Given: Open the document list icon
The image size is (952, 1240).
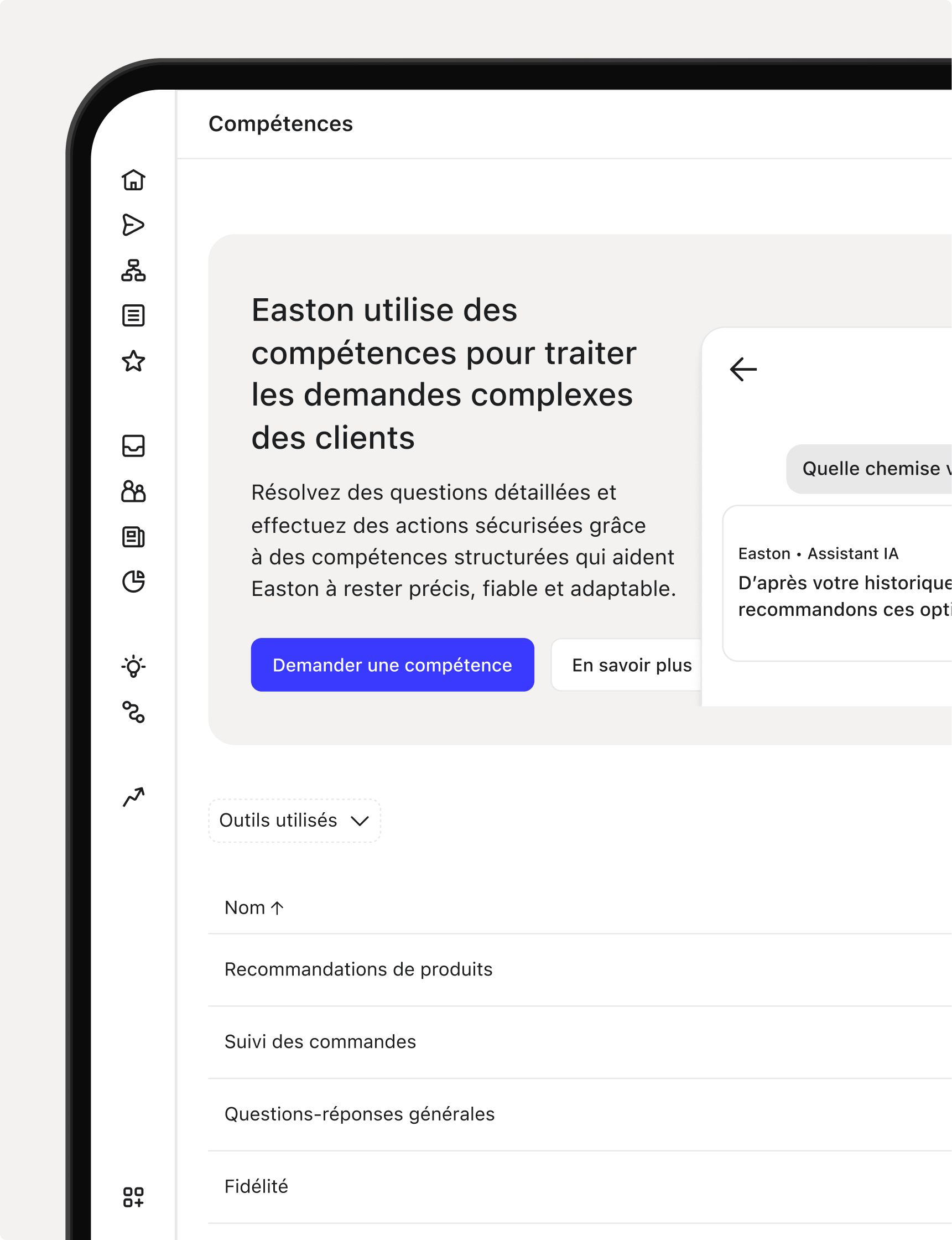Looking at the screenshot, I should pos(133,315).
